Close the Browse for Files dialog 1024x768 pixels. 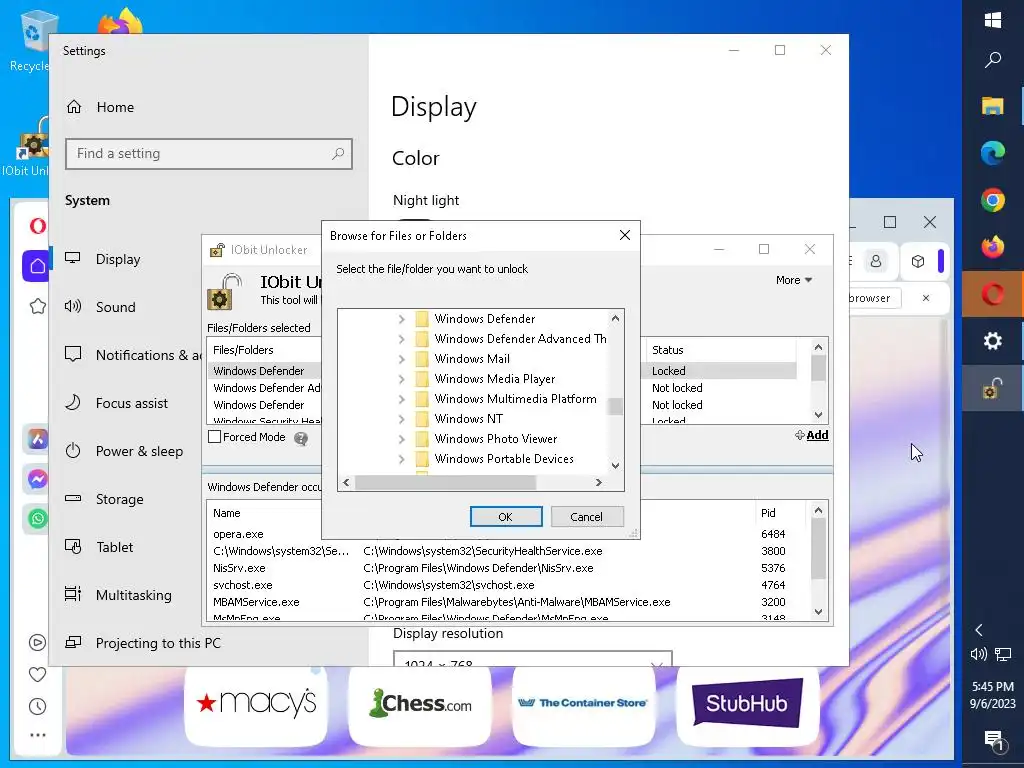(x=624, y=235)
